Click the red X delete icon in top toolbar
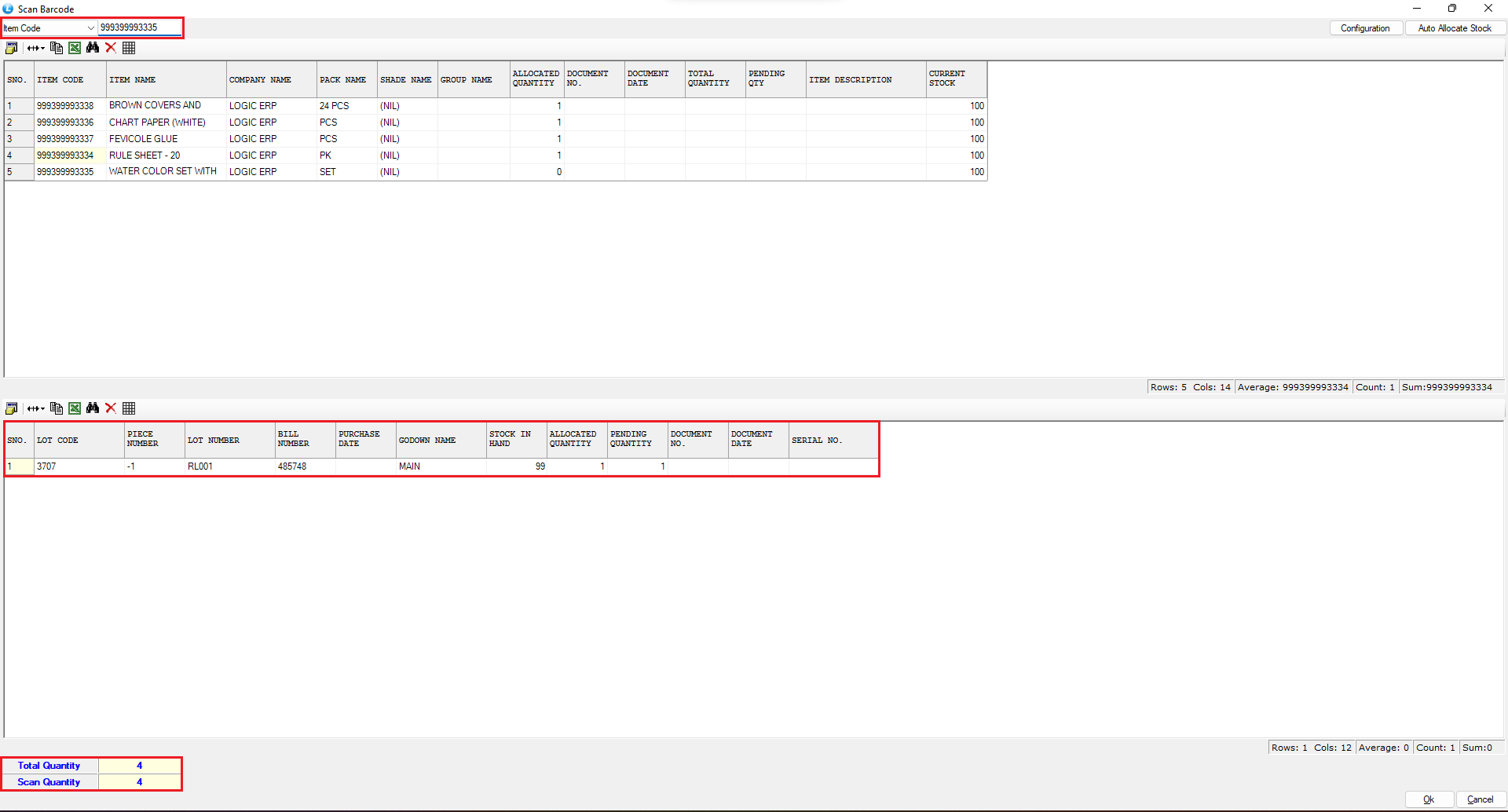Screen dimensions: 1508x812 click(111, 48)
